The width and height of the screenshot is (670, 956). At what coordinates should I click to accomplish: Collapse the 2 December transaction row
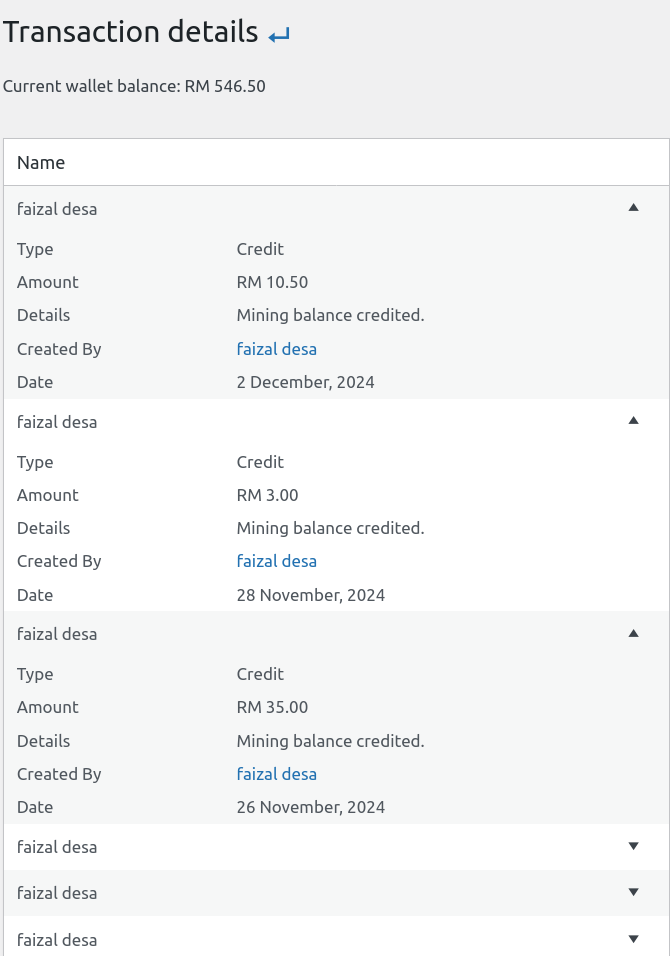click(632, 208)
